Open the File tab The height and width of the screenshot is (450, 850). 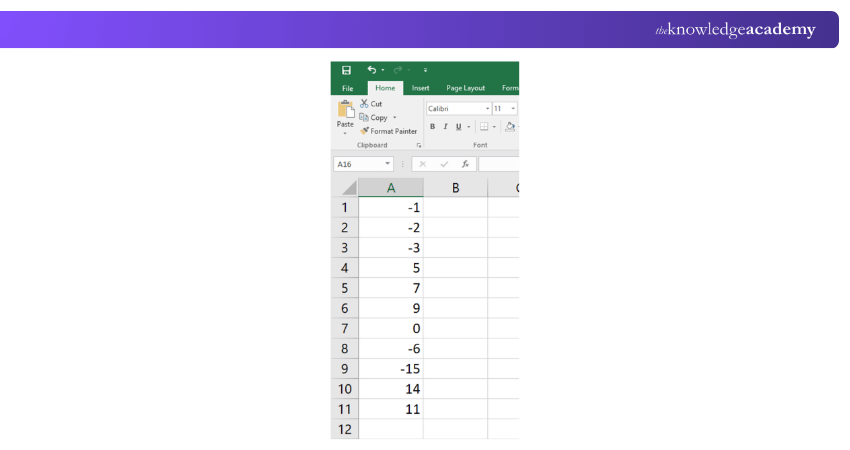(x=347, y=88)
